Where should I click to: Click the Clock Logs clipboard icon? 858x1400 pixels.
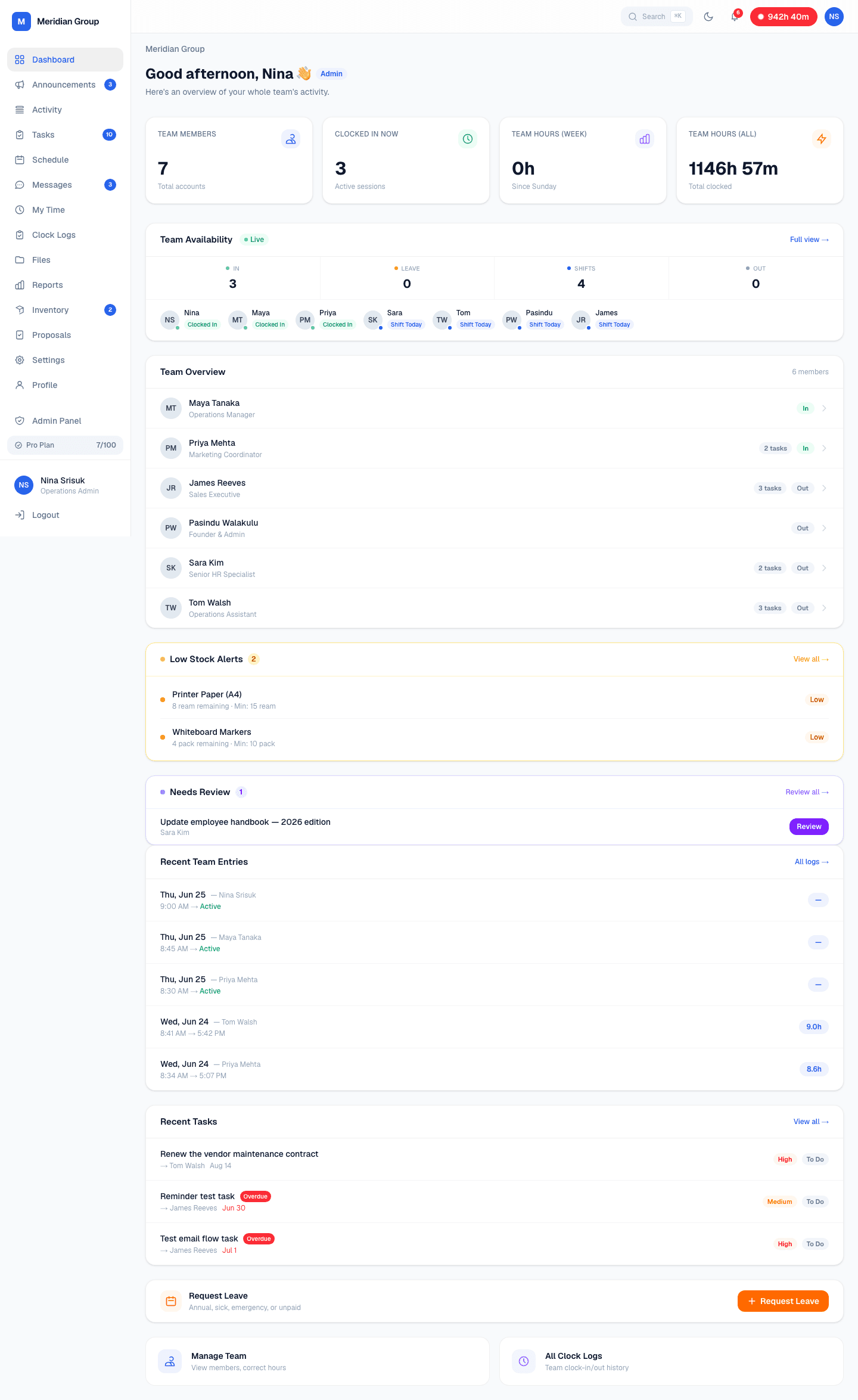point(20,235)
